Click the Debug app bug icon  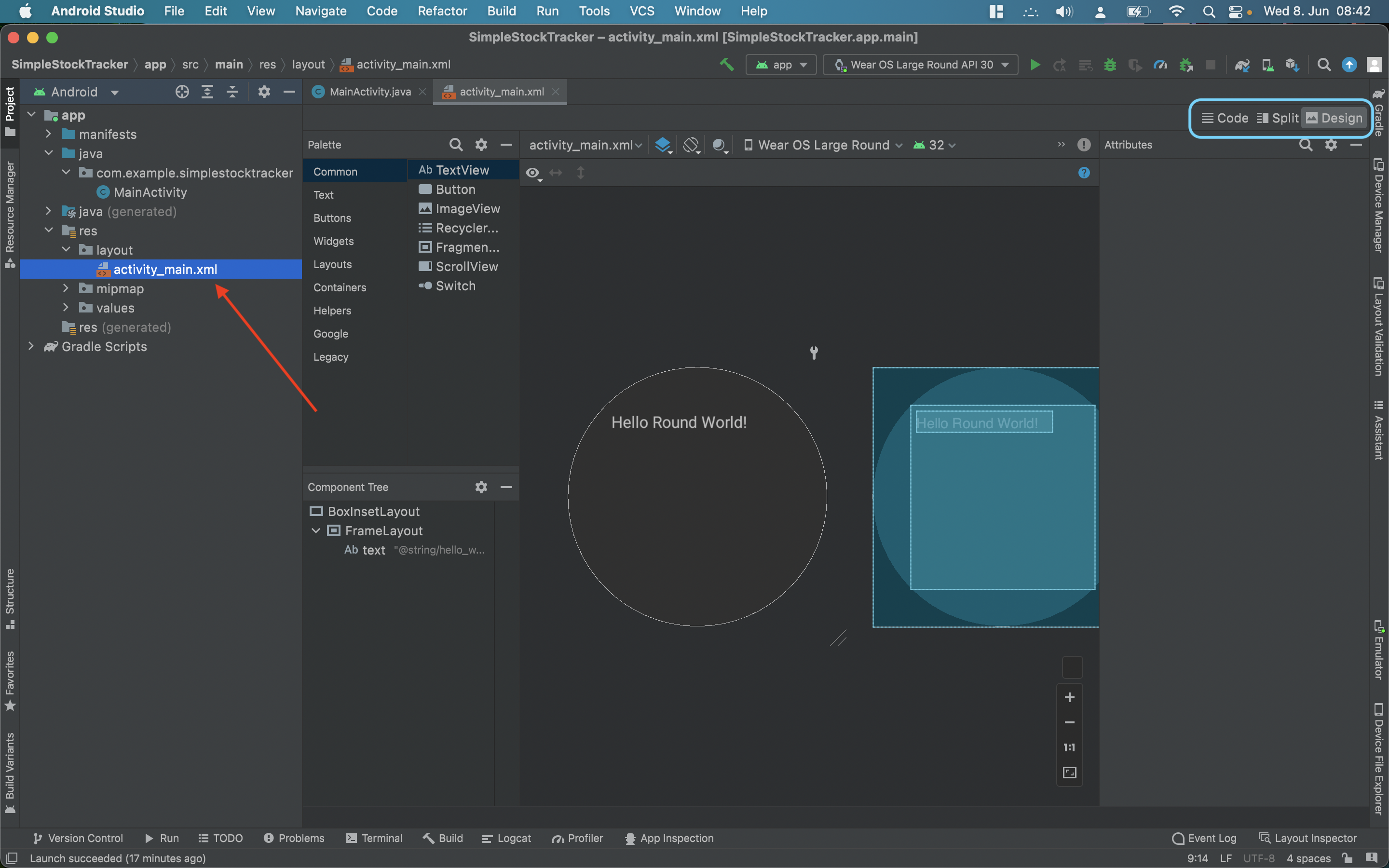point(1110,65)
